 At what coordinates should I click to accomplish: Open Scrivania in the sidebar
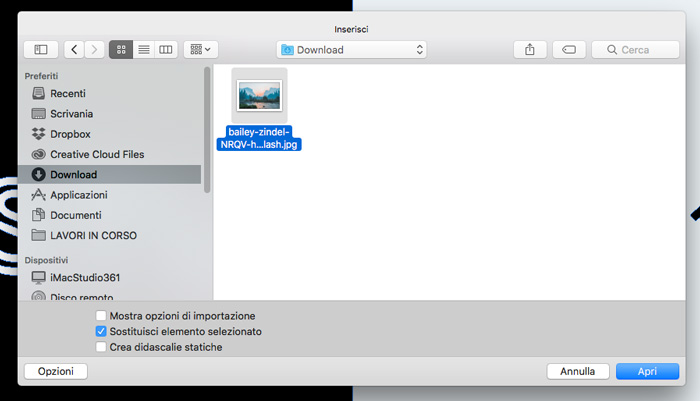pyautogui.click(x=110, y=114)
